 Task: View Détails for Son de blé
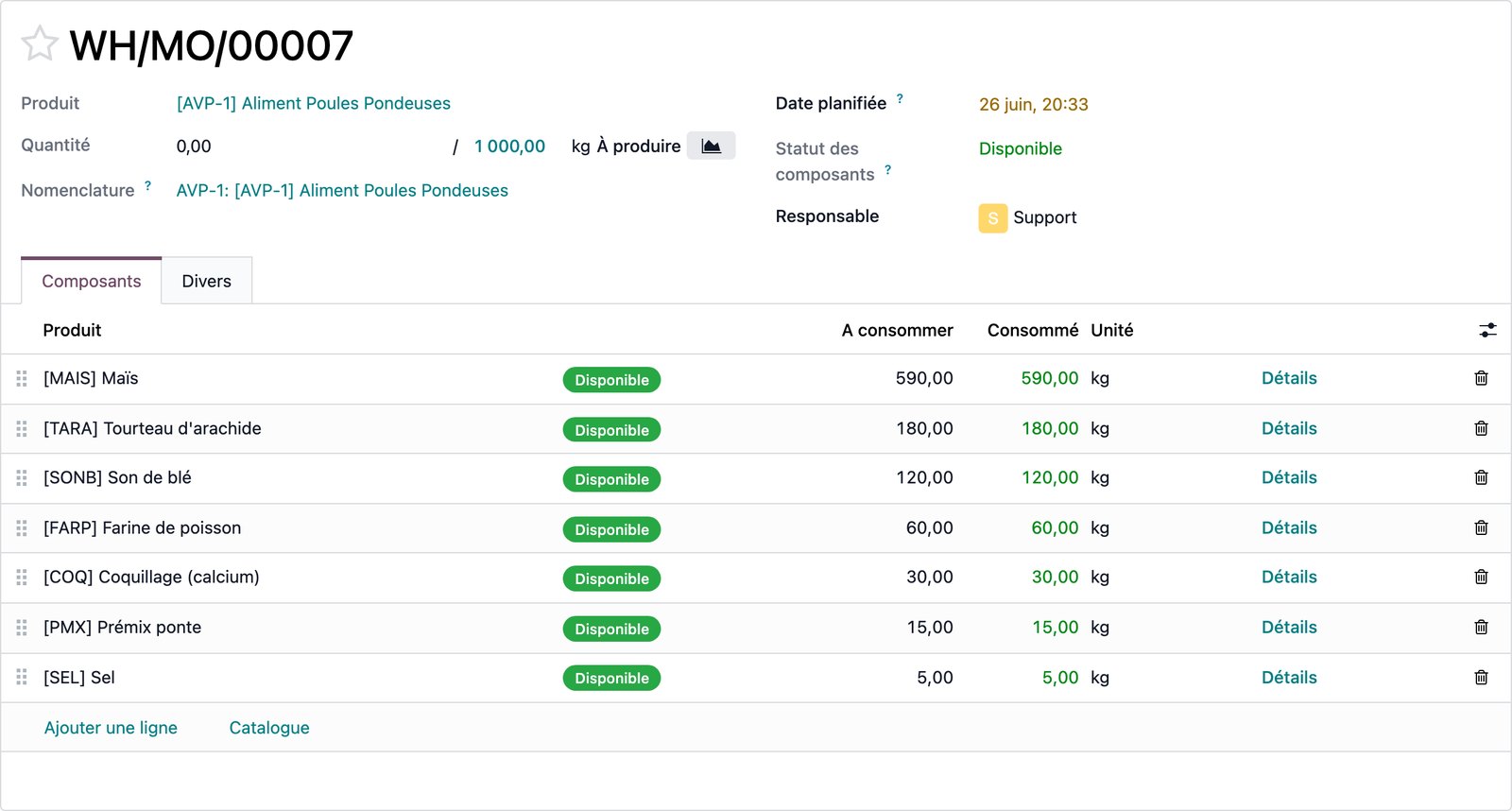coord(1289,477)
